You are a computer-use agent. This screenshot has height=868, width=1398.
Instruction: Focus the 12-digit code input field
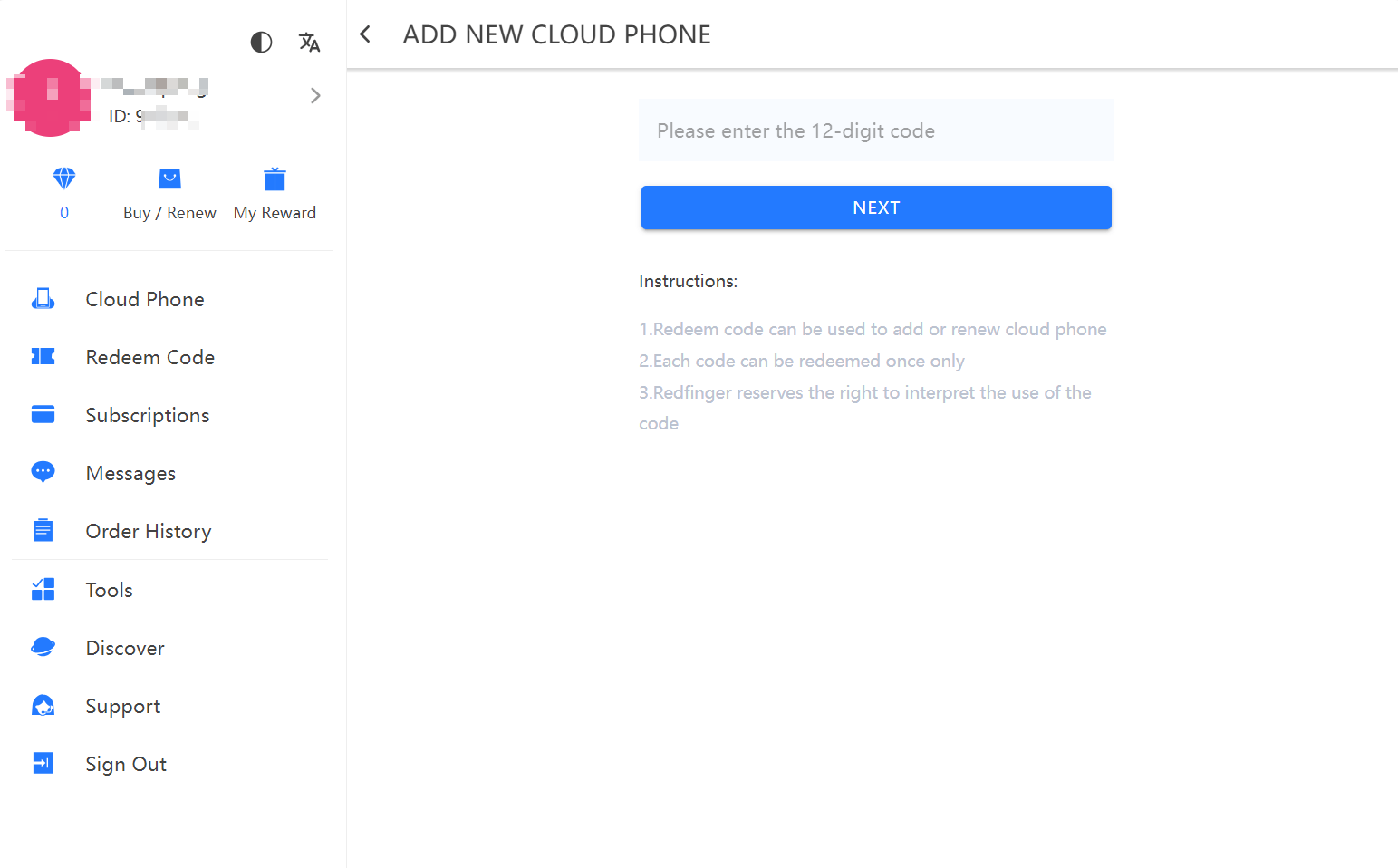click(875, 130)
